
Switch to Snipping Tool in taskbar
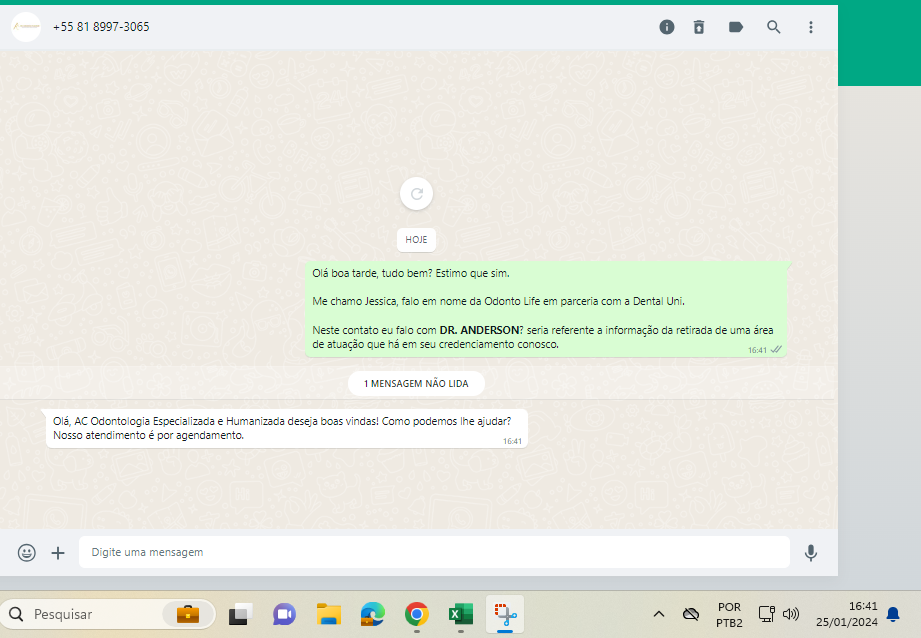tap(505, 615)
